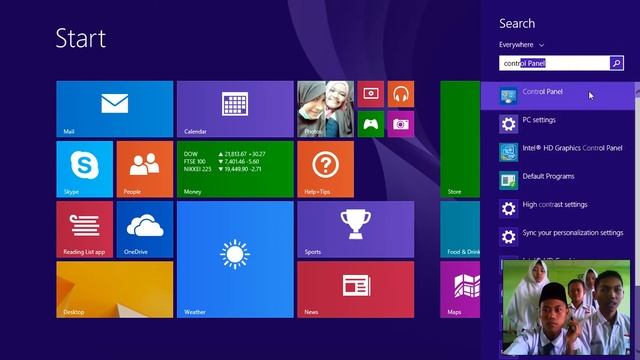Click the webcam video overlay thumbnail

[x=566, y=307]
